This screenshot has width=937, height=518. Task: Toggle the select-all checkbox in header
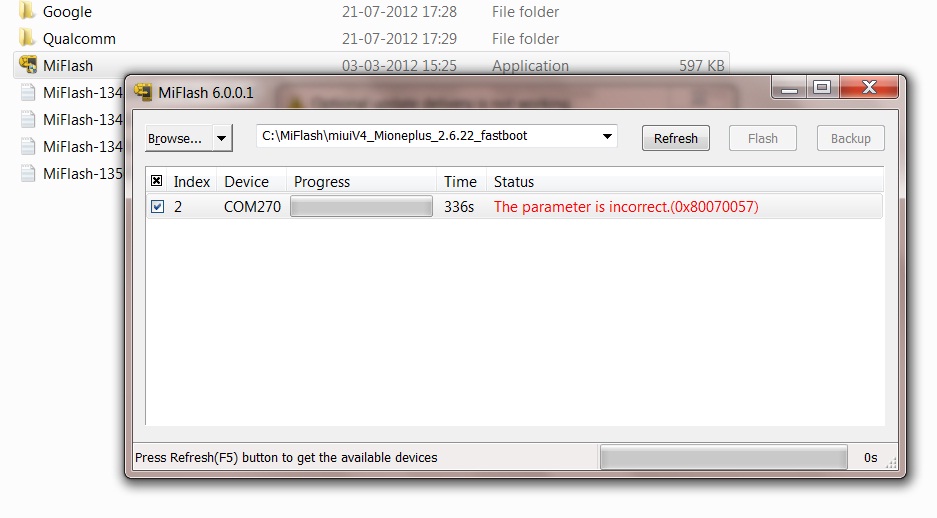(x=157, y=181)
